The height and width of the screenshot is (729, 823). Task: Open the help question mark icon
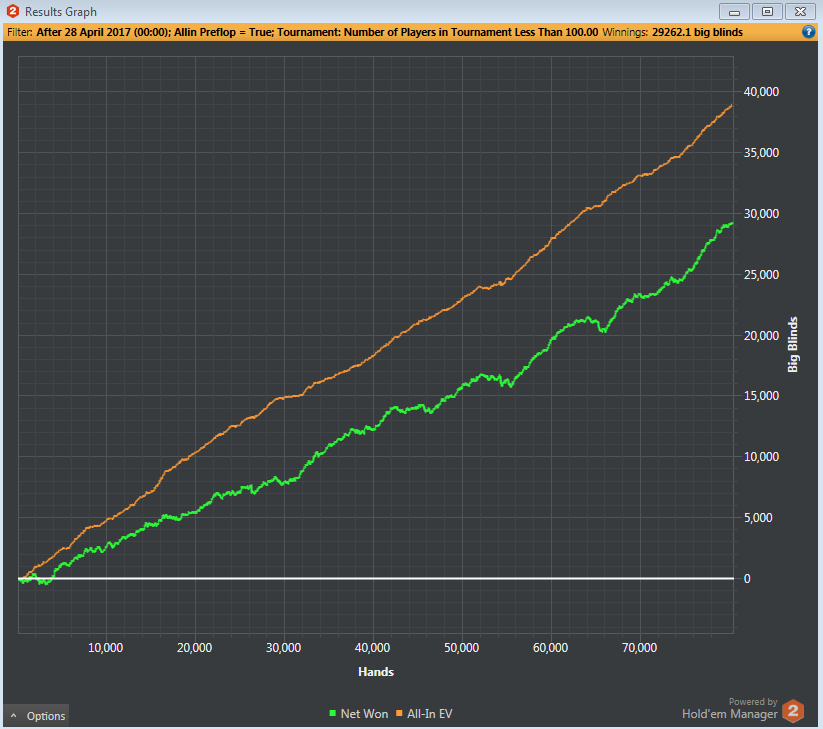click(x=808, y=32)
